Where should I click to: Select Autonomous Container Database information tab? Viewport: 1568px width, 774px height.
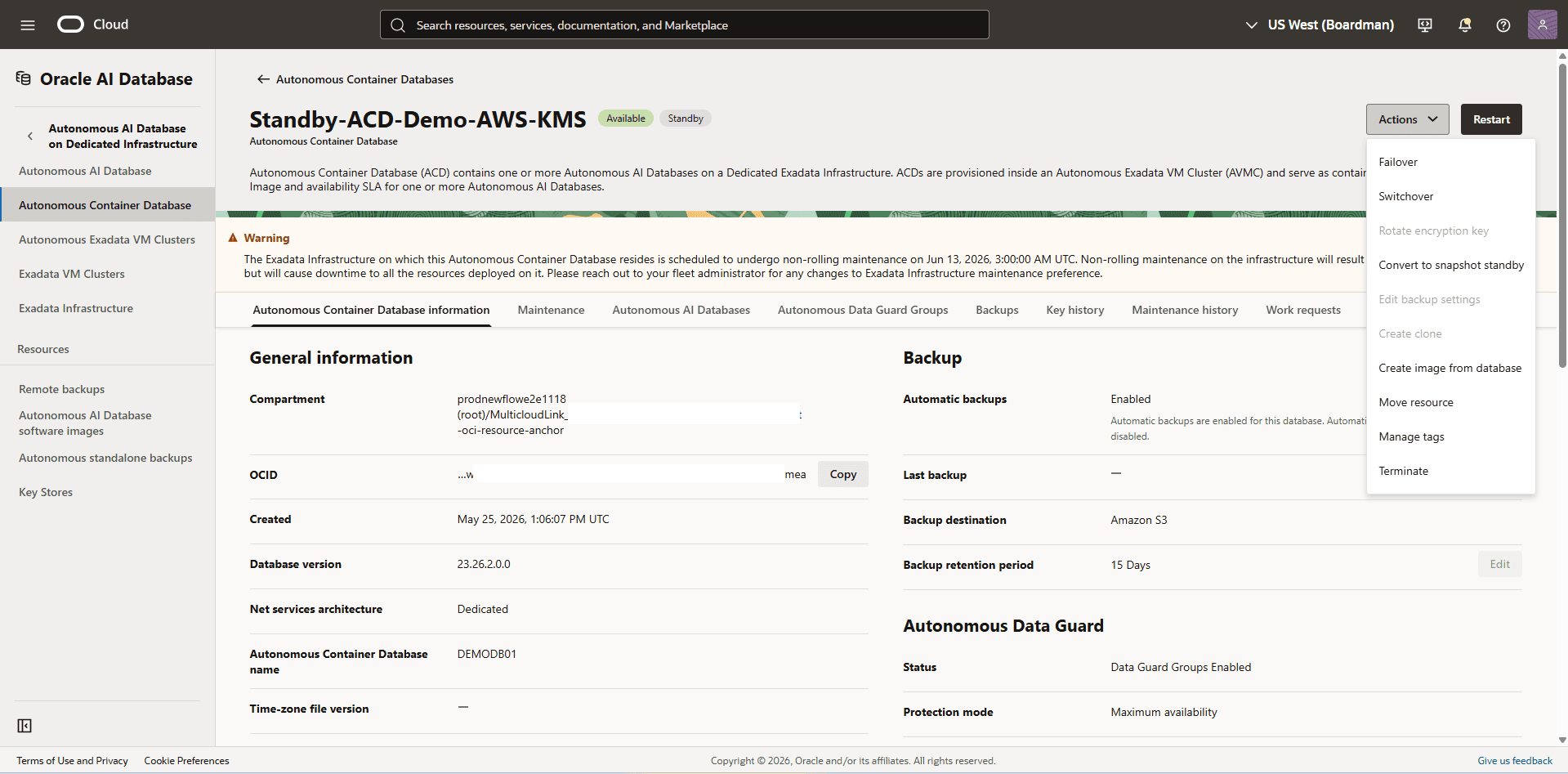[x=371, y=310]
